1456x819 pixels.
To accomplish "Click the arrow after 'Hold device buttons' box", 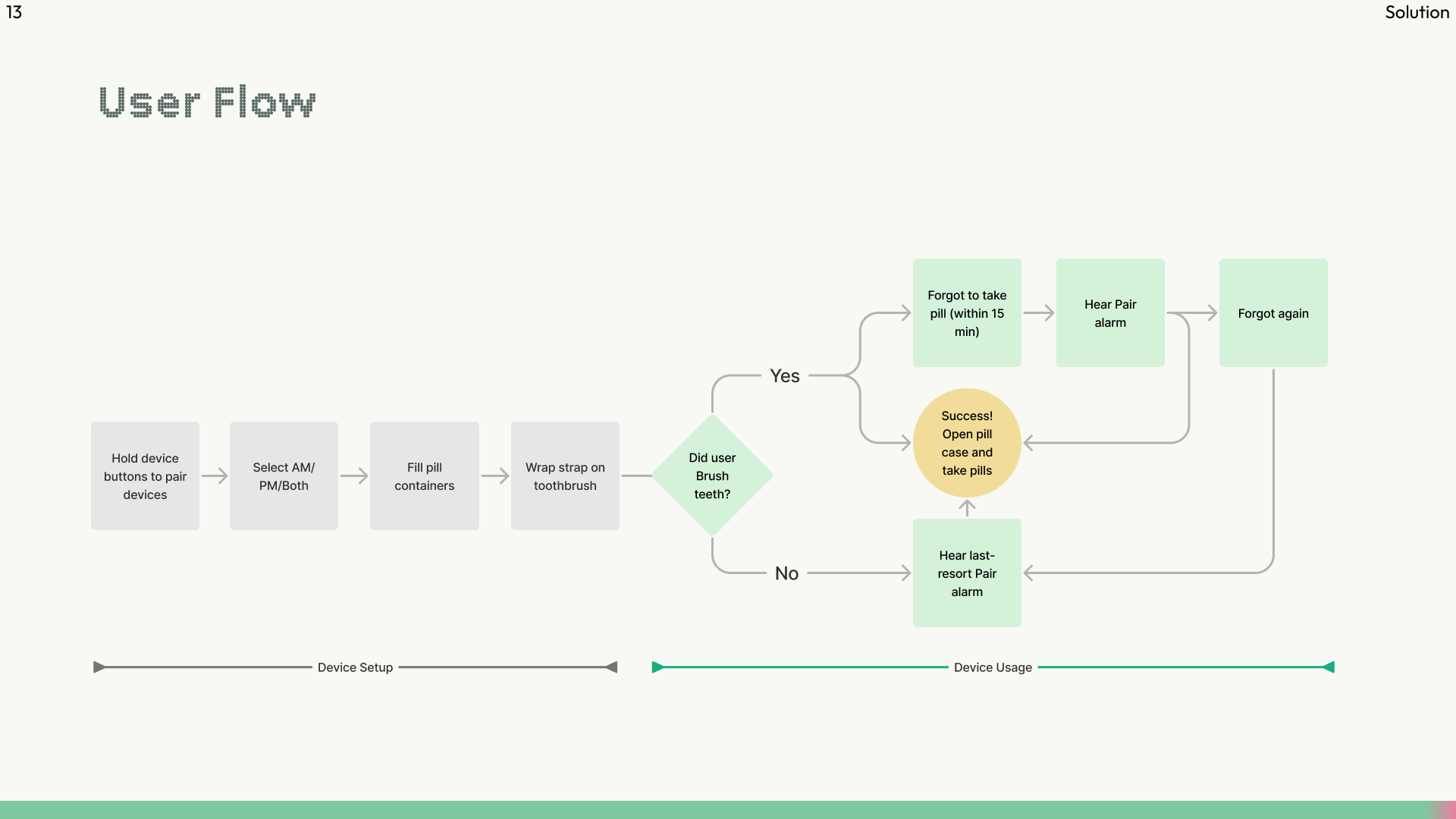I will (215, 476).
